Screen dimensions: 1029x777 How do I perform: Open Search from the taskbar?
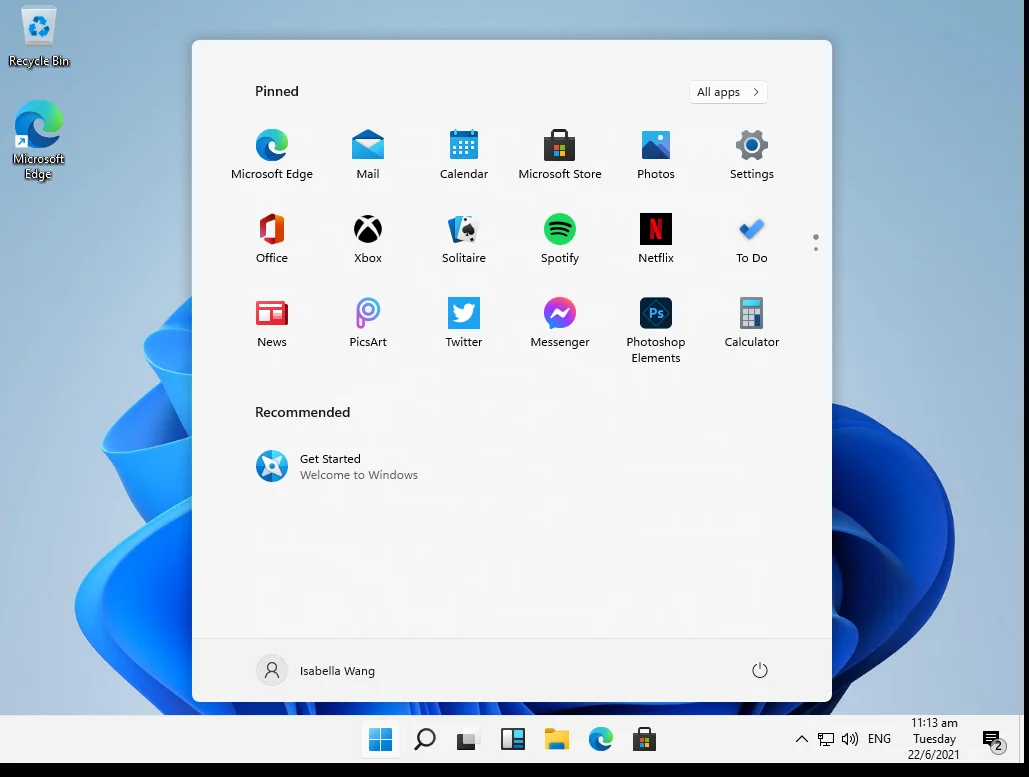click(424, 739)
